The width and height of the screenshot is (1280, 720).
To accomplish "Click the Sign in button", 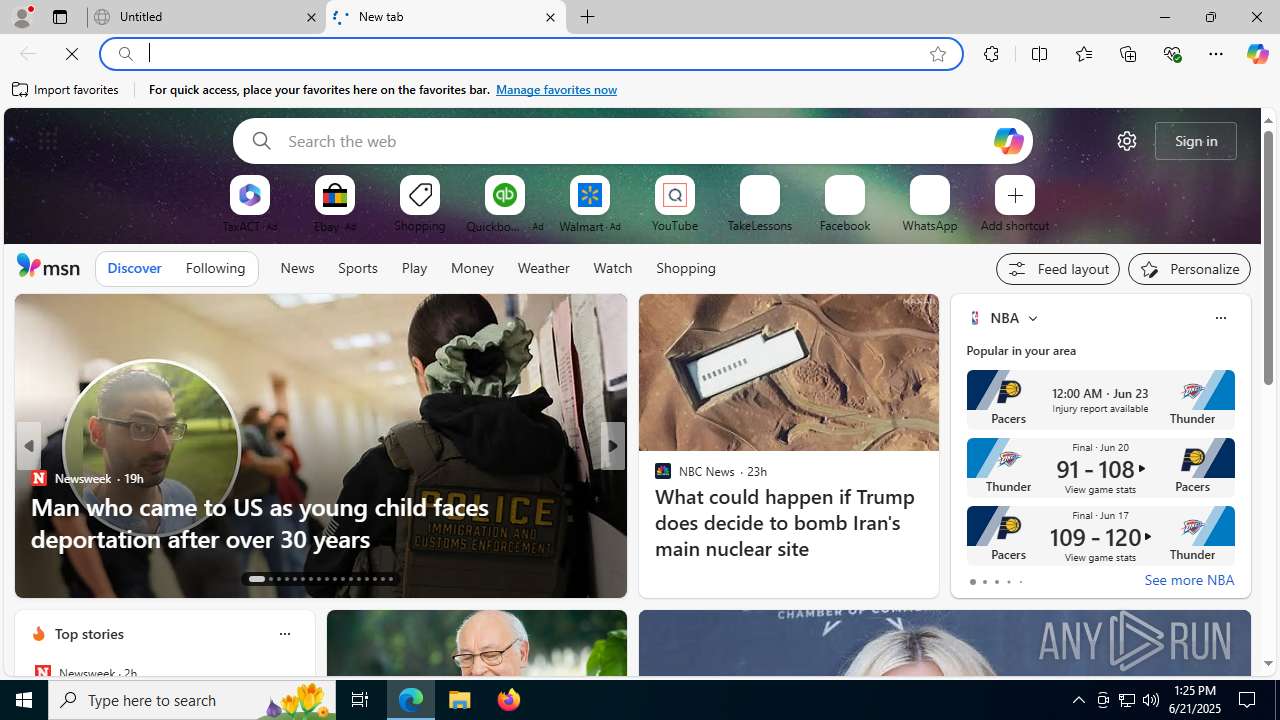I will pos(1196,141).
